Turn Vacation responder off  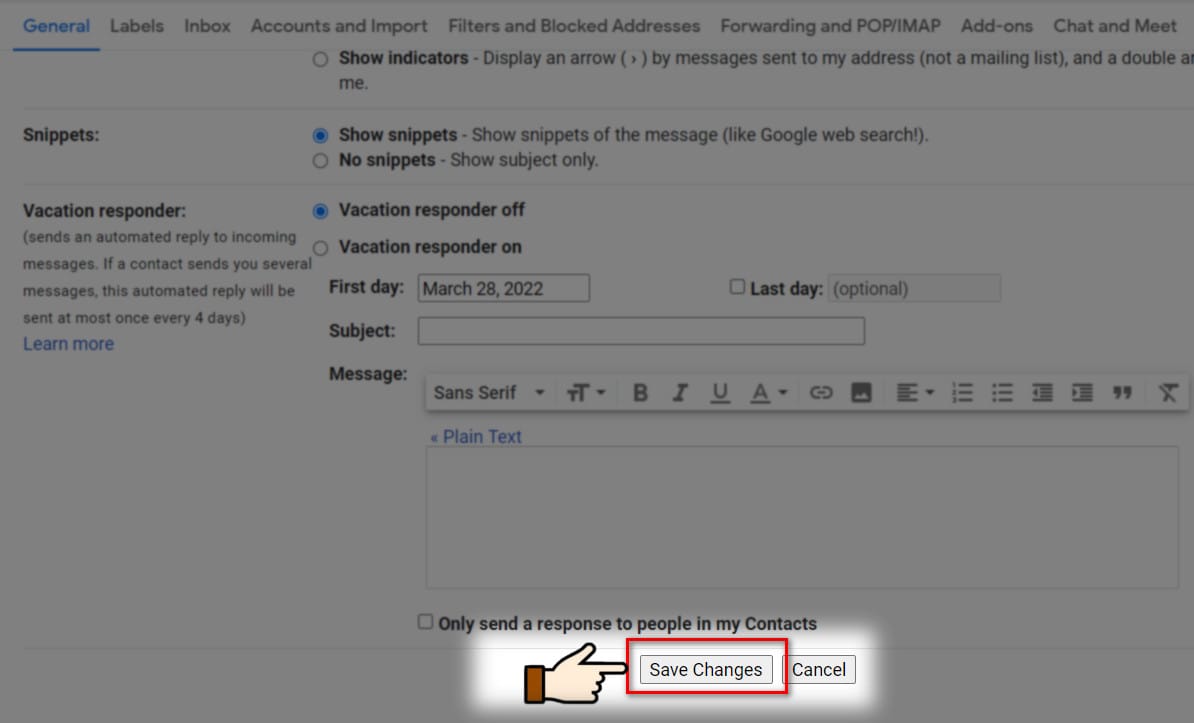tap(321, 211)
